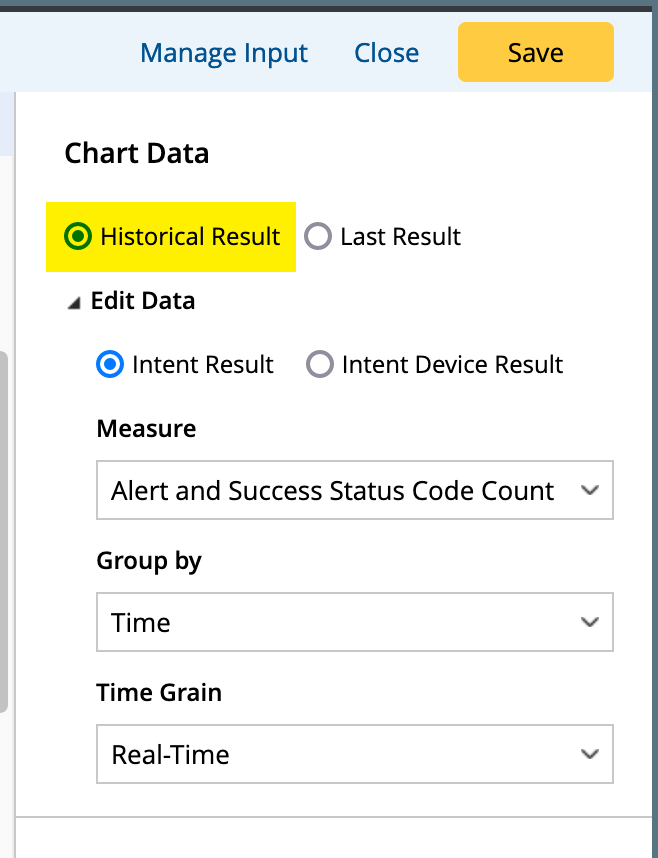Click the Group by field label
This screenshot has height=858, width=658.
click(149, 561)
